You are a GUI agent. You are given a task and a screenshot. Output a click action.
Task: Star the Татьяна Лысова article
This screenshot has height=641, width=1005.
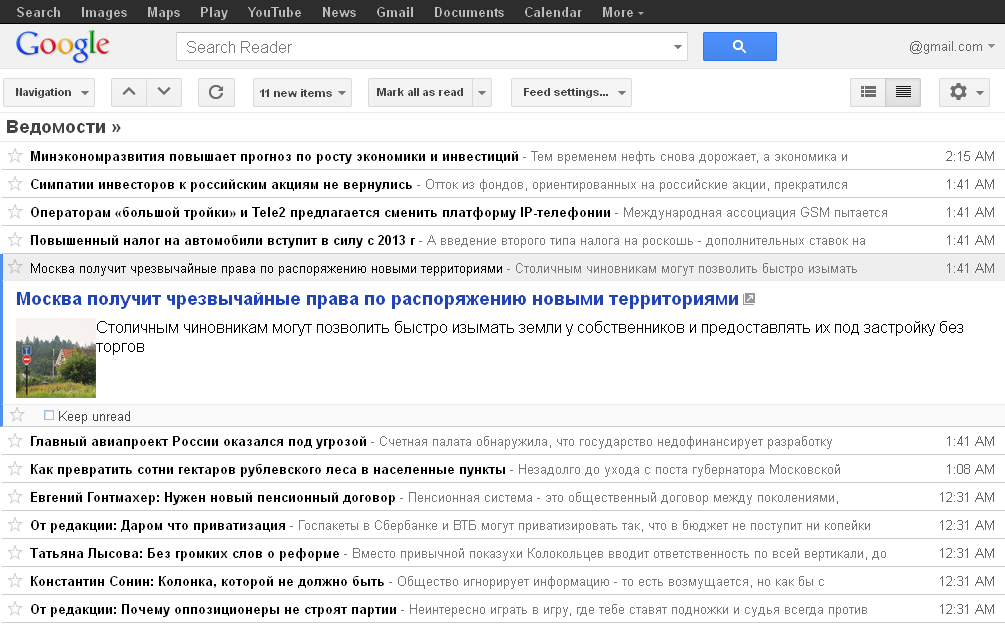(15, 553)
